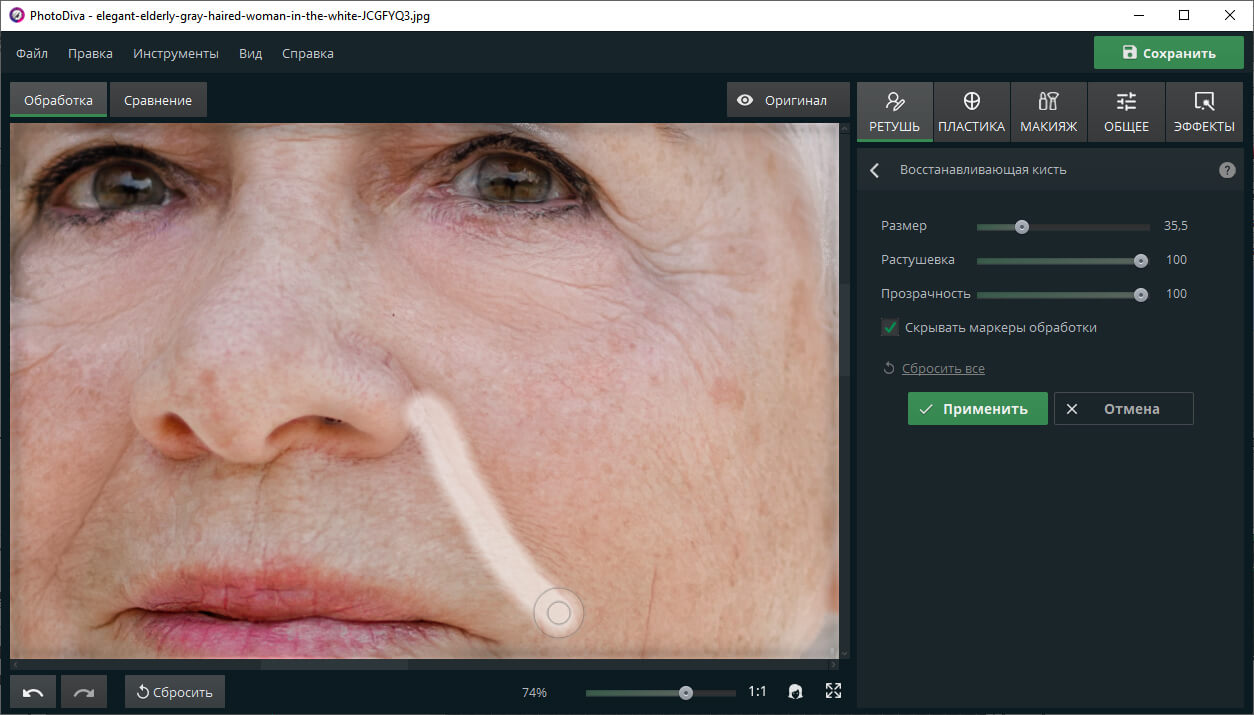Viewport: 1254px width, 715px height.
Task: Switch to the Пластика tab
Action: click(971, 112)
